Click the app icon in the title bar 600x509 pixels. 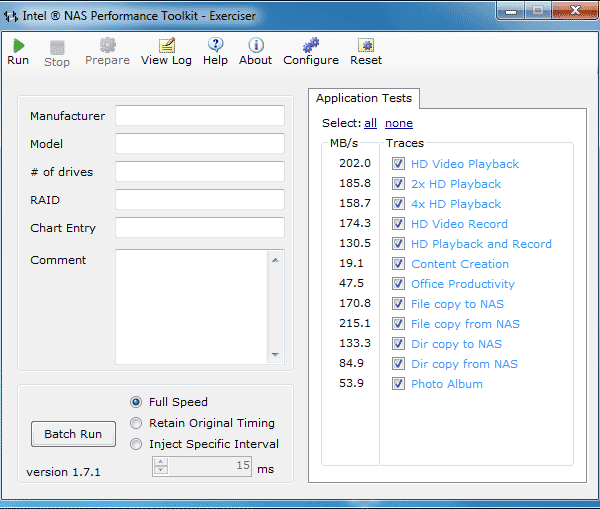(x=11, y=16)
